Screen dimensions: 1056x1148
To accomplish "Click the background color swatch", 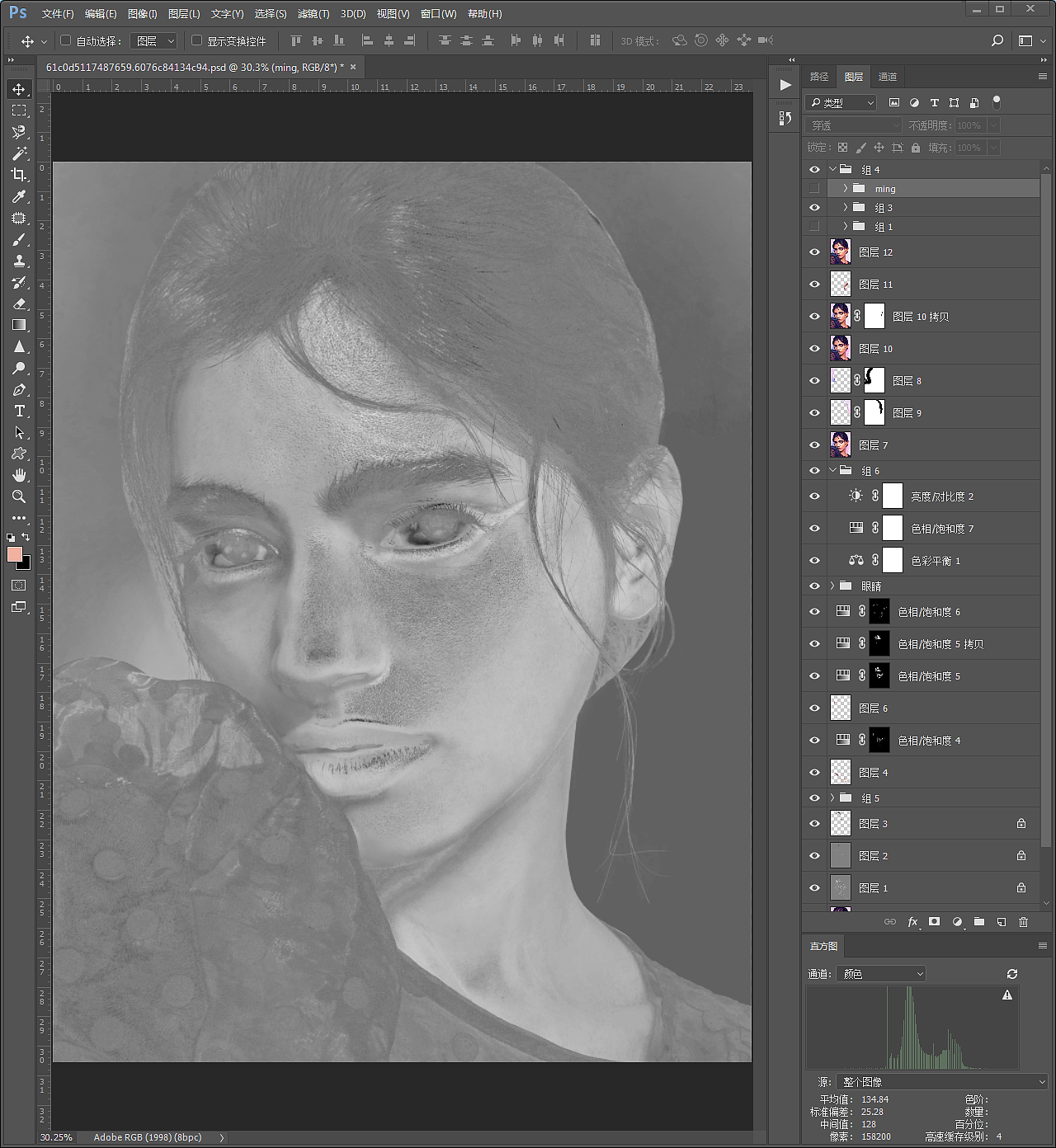I will (25, 564).
